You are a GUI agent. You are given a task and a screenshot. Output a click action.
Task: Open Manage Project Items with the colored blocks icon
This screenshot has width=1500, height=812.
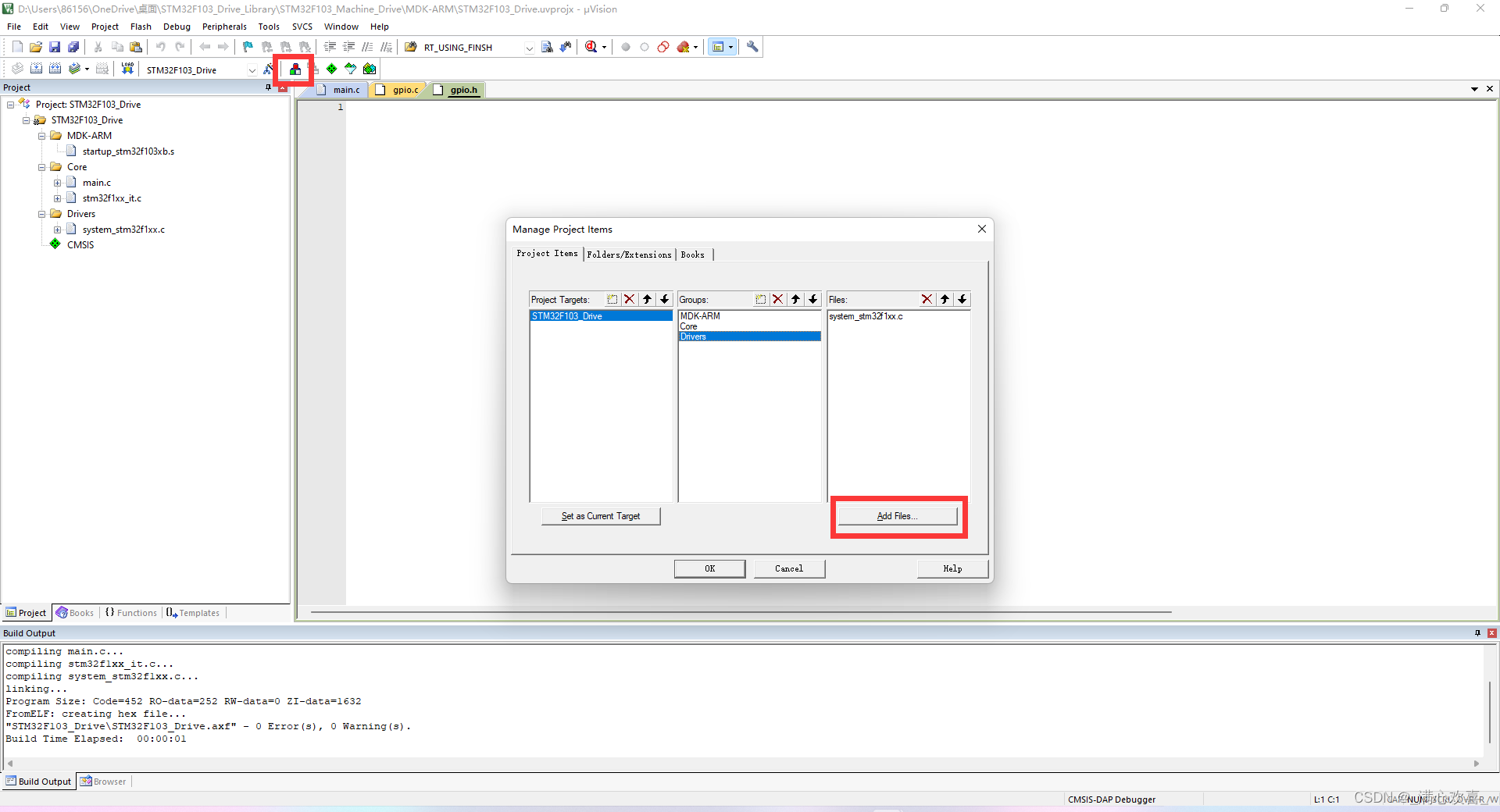tap(295, 69)
